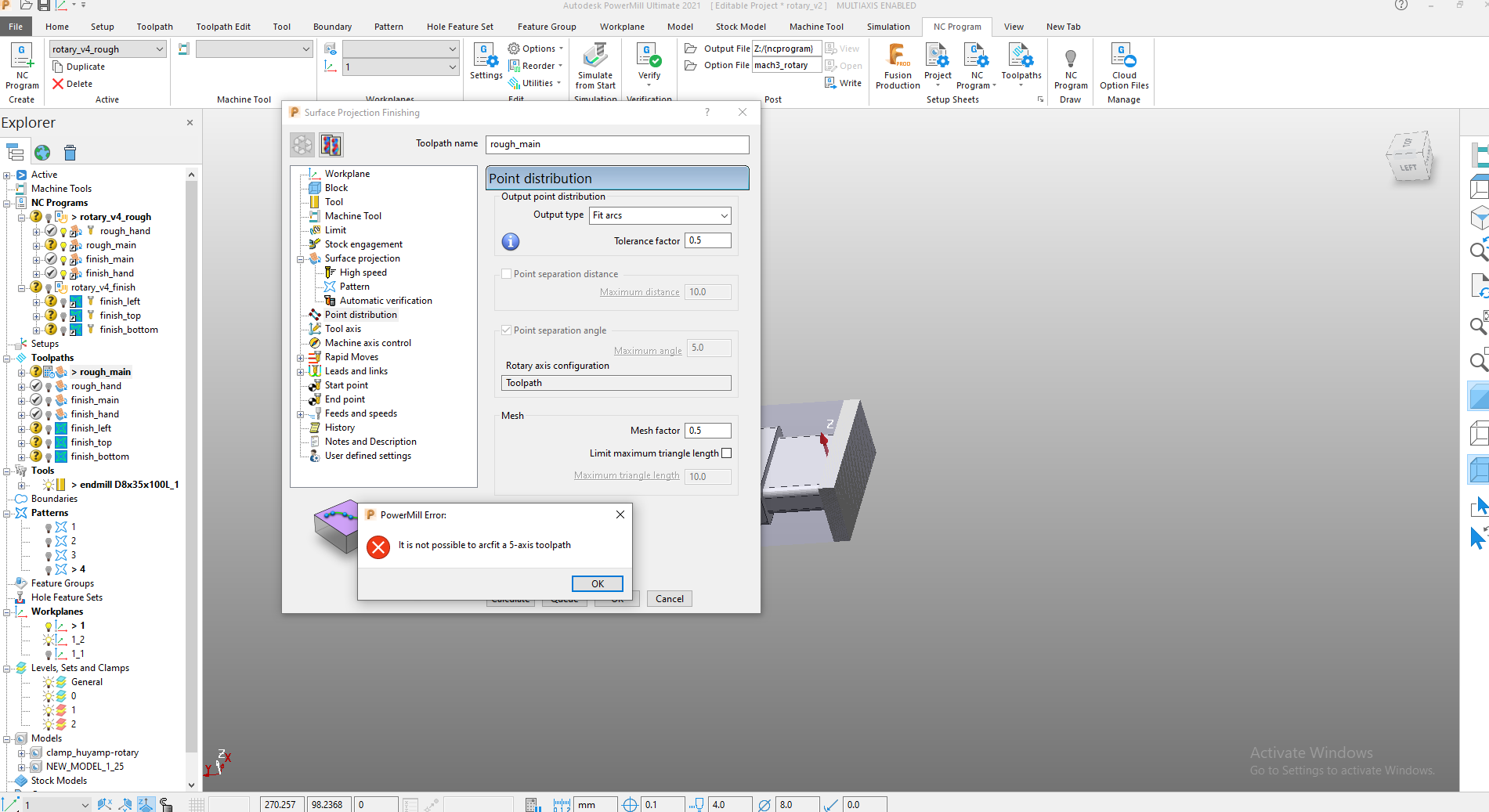Click the calculator icon in the status bar
1489x812 pixels.
(532, 804)
